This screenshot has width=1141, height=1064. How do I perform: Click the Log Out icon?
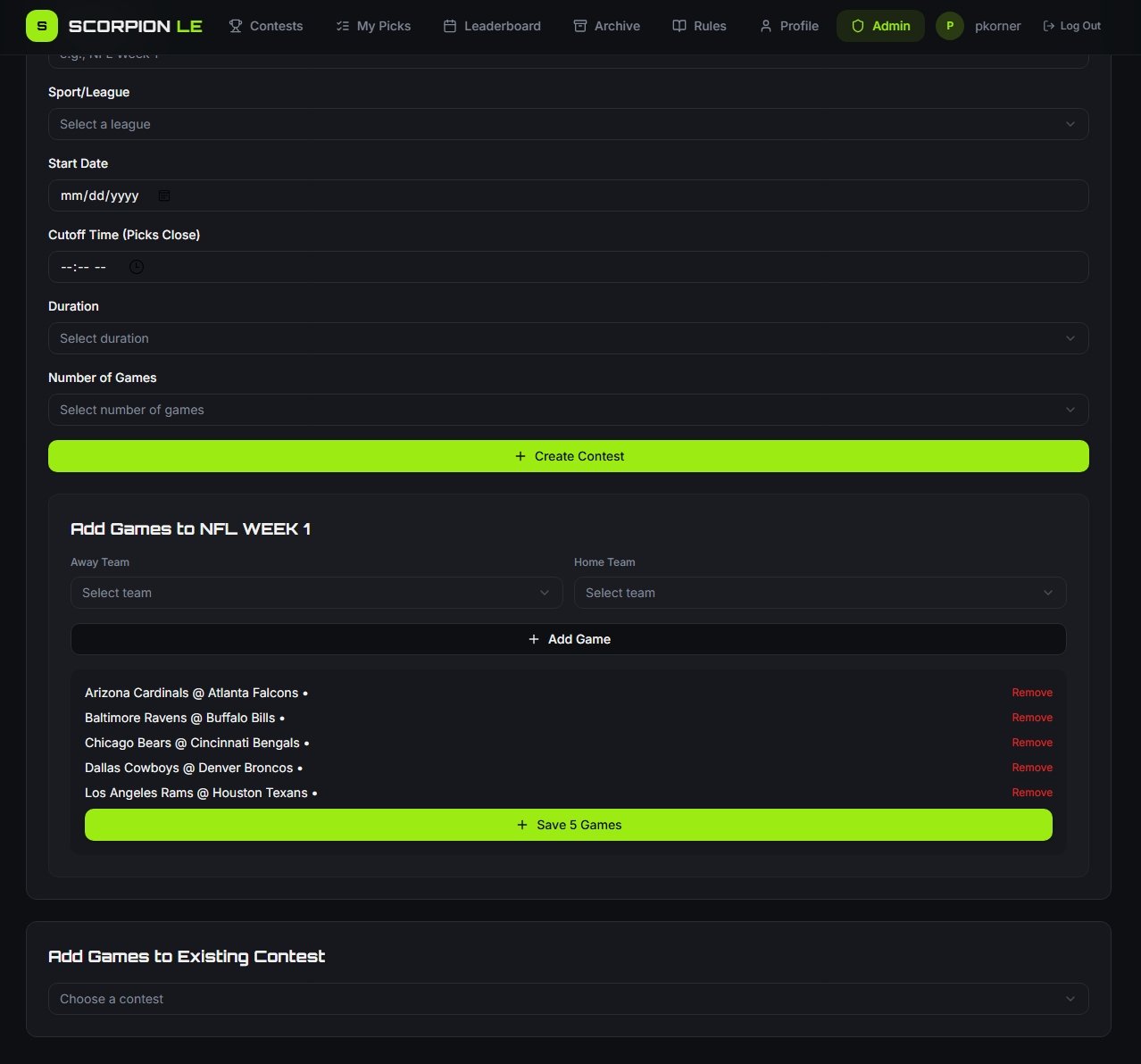tap(1048, 26)
